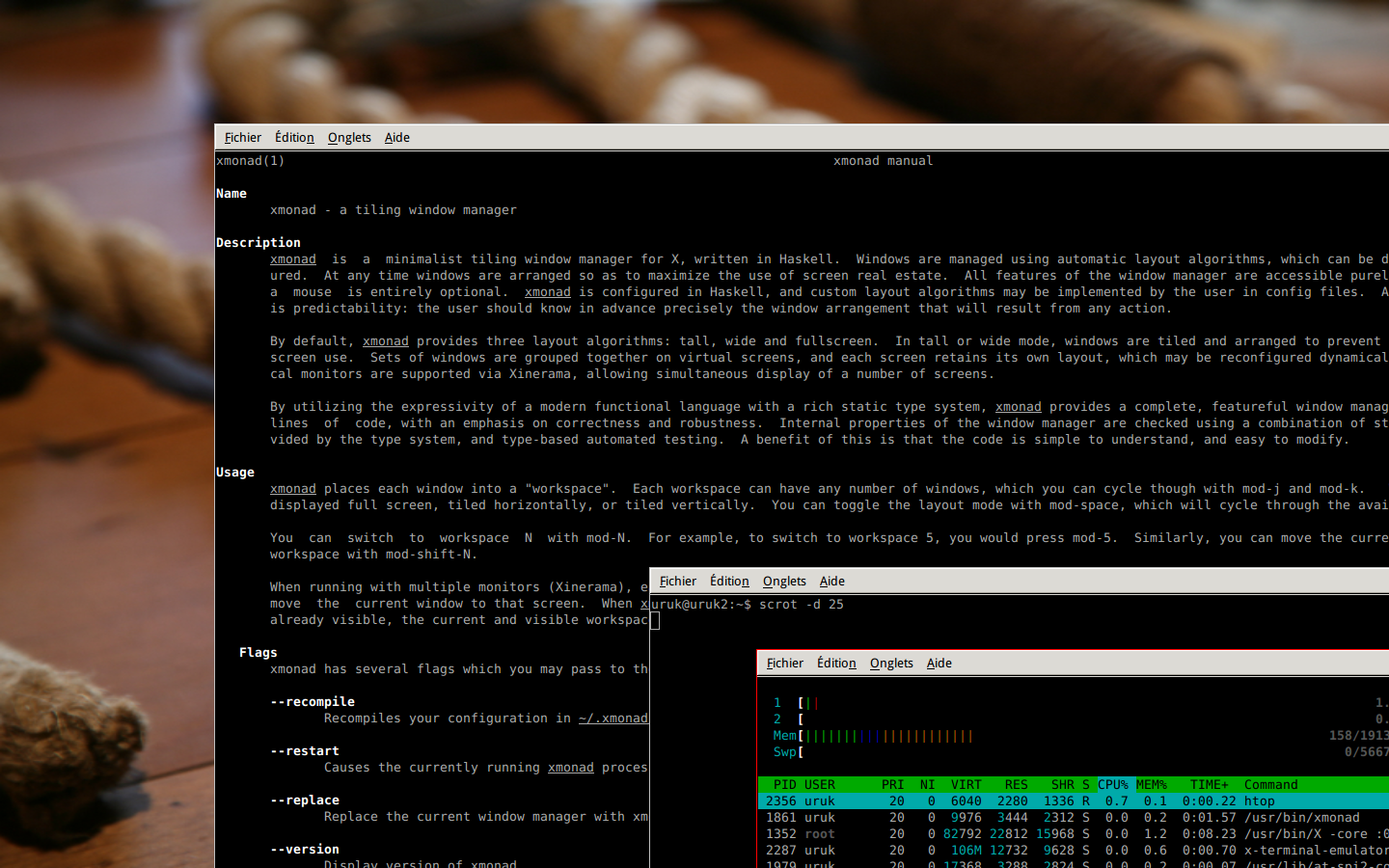
Task: Click the '--version' flag text
Action: pyautogui.click(x=305, y=849)
